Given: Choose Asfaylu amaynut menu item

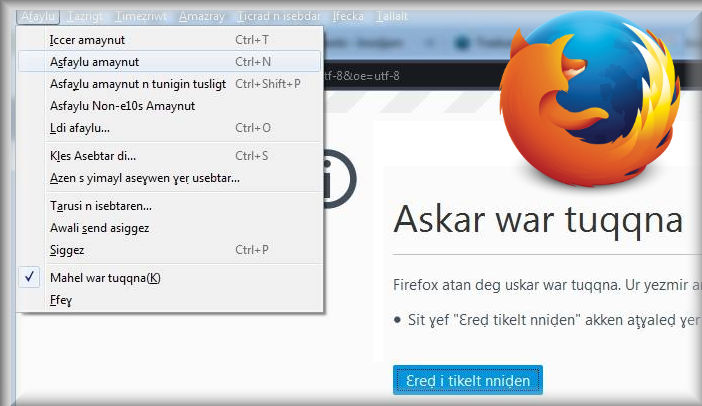Looking at the screenshot, I should point(170,62).
